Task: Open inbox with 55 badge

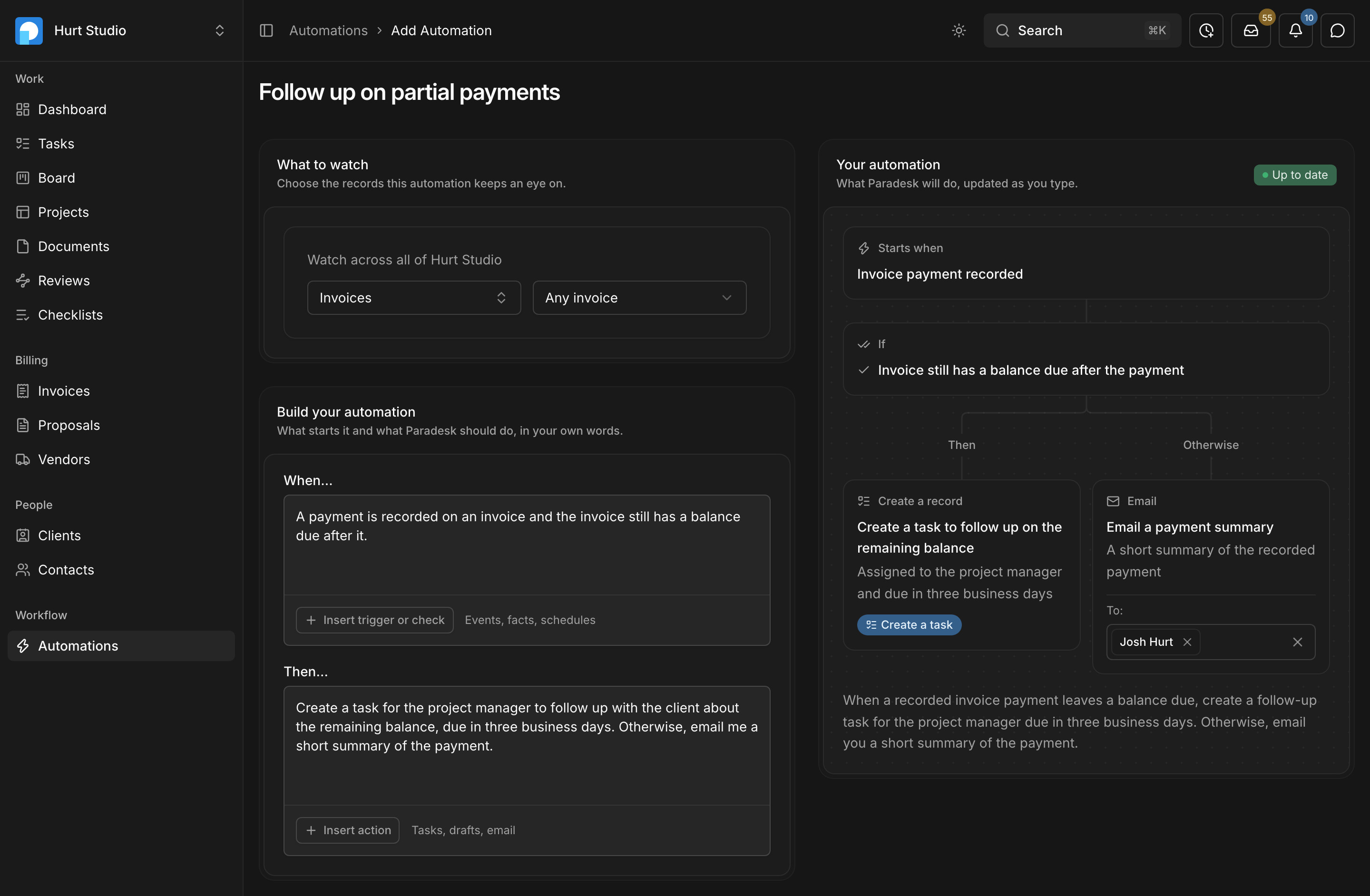Action: click(1251, 30)
